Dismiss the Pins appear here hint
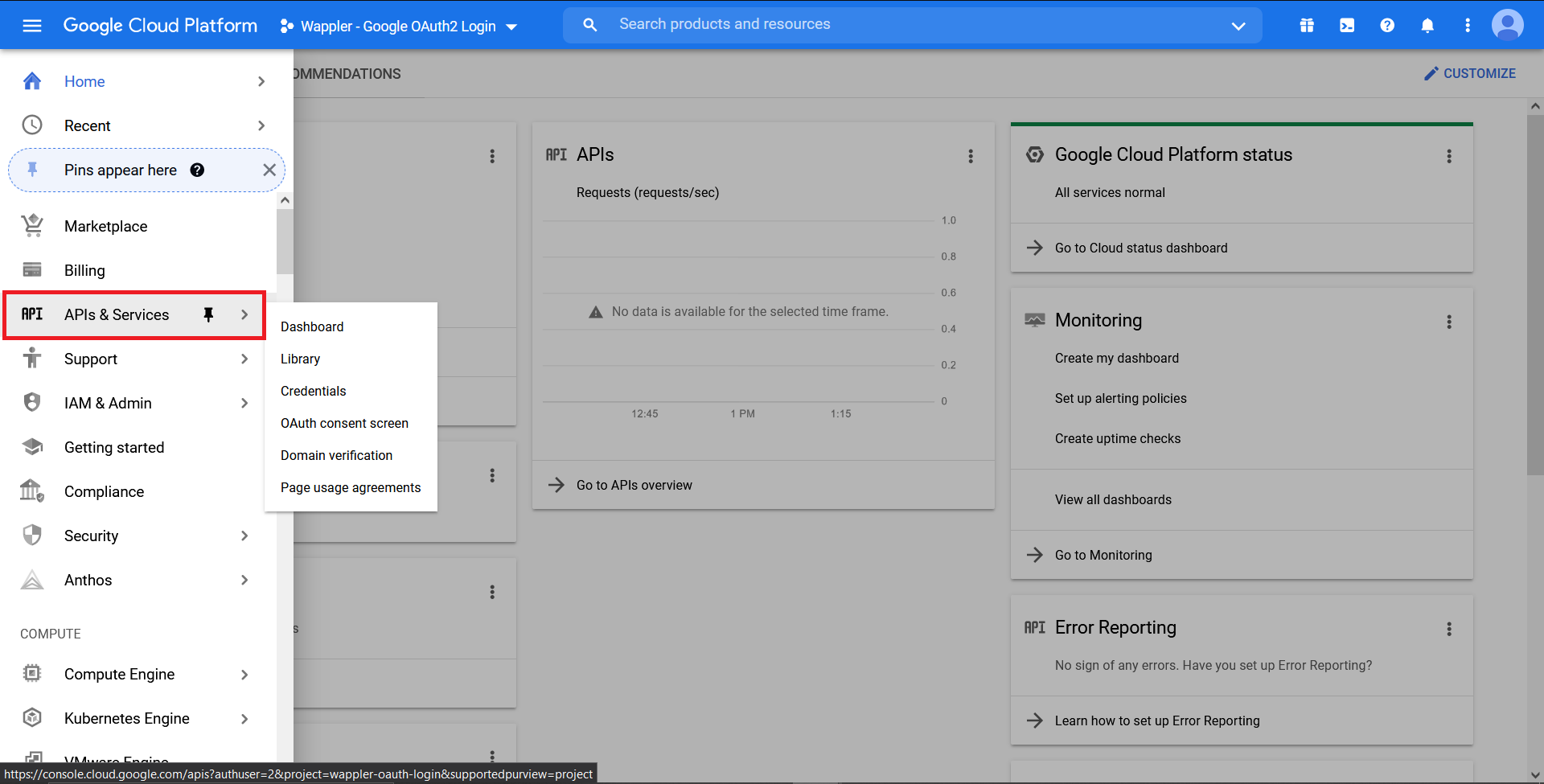Image resolution: width=1544 pixels, height=784 pixels. click(269, 170)
